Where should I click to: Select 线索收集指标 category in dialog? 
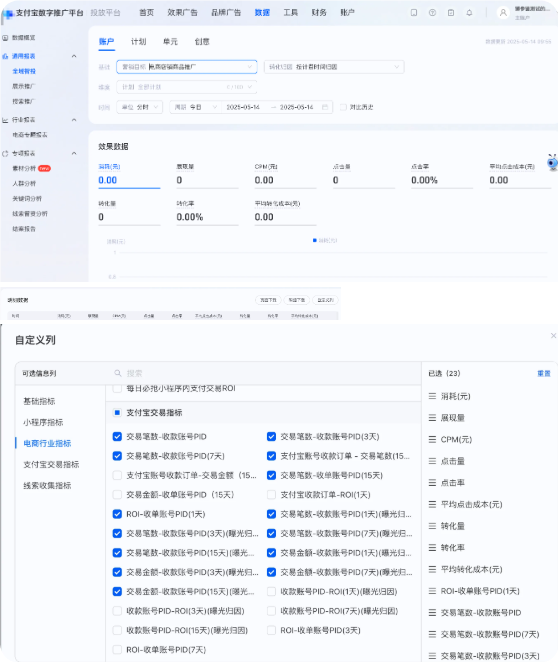[47, 486]
